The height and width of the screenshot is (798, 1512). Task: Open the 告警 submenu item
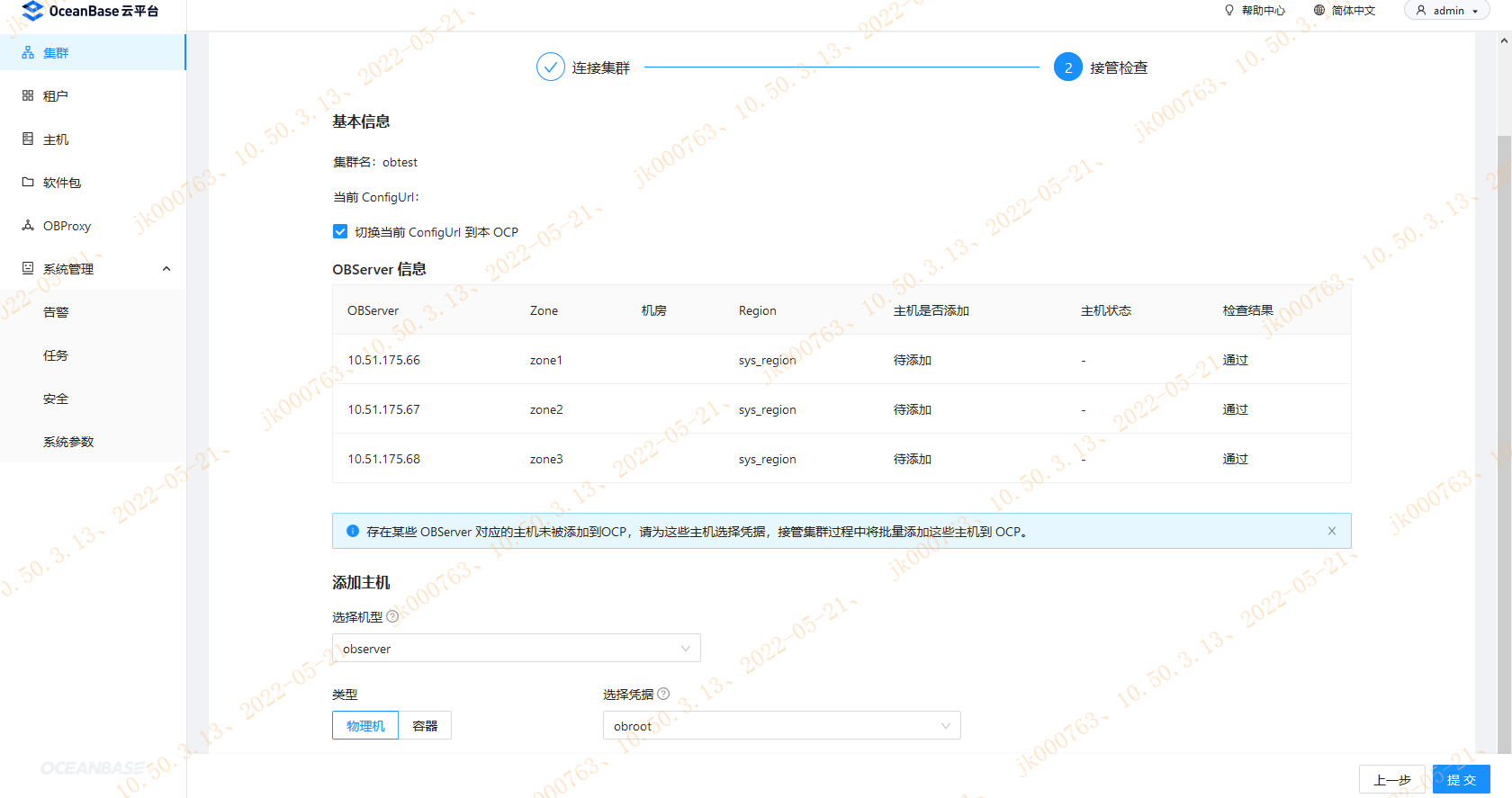coord(93,311)
